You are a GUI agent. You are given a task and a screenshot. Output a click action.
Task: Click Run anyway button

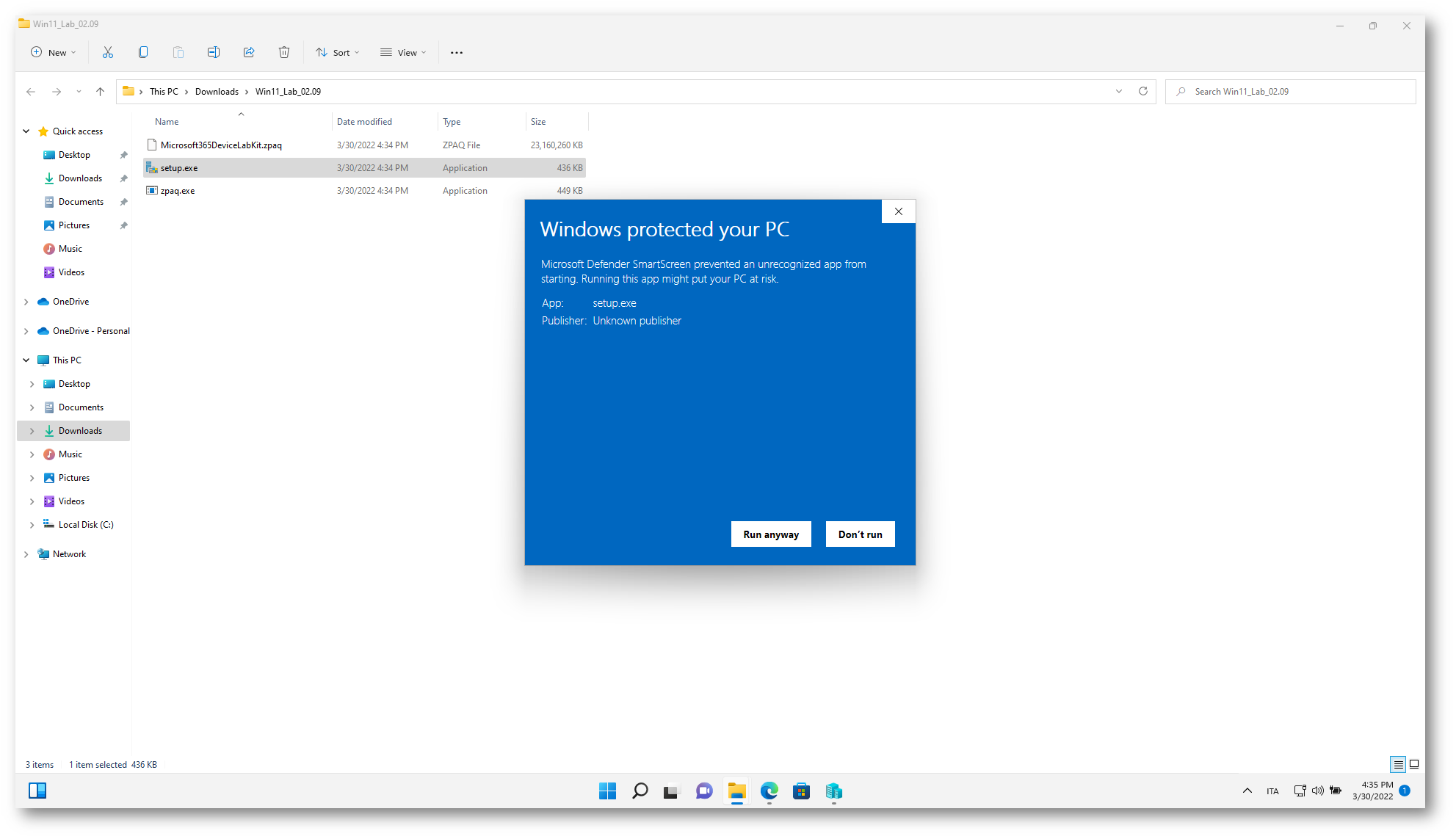[x=771, y=534]
